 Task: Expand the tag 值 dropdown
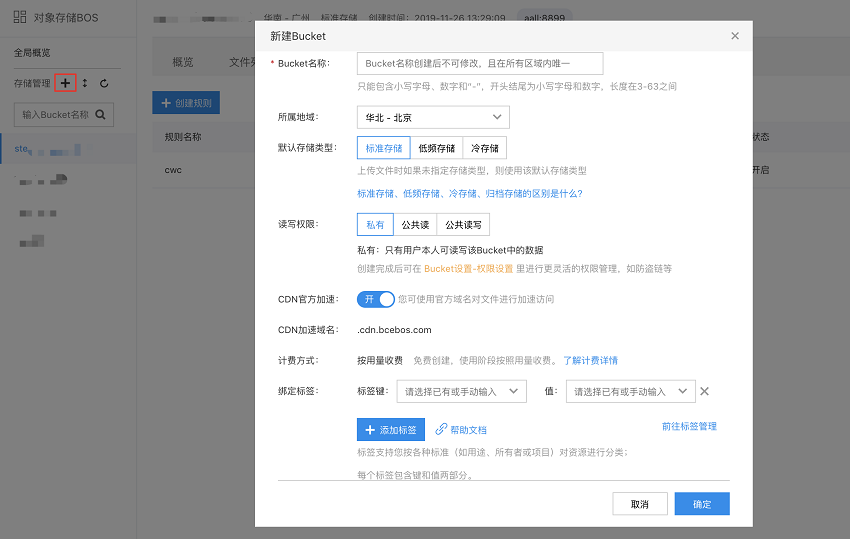tap(630, 391)
